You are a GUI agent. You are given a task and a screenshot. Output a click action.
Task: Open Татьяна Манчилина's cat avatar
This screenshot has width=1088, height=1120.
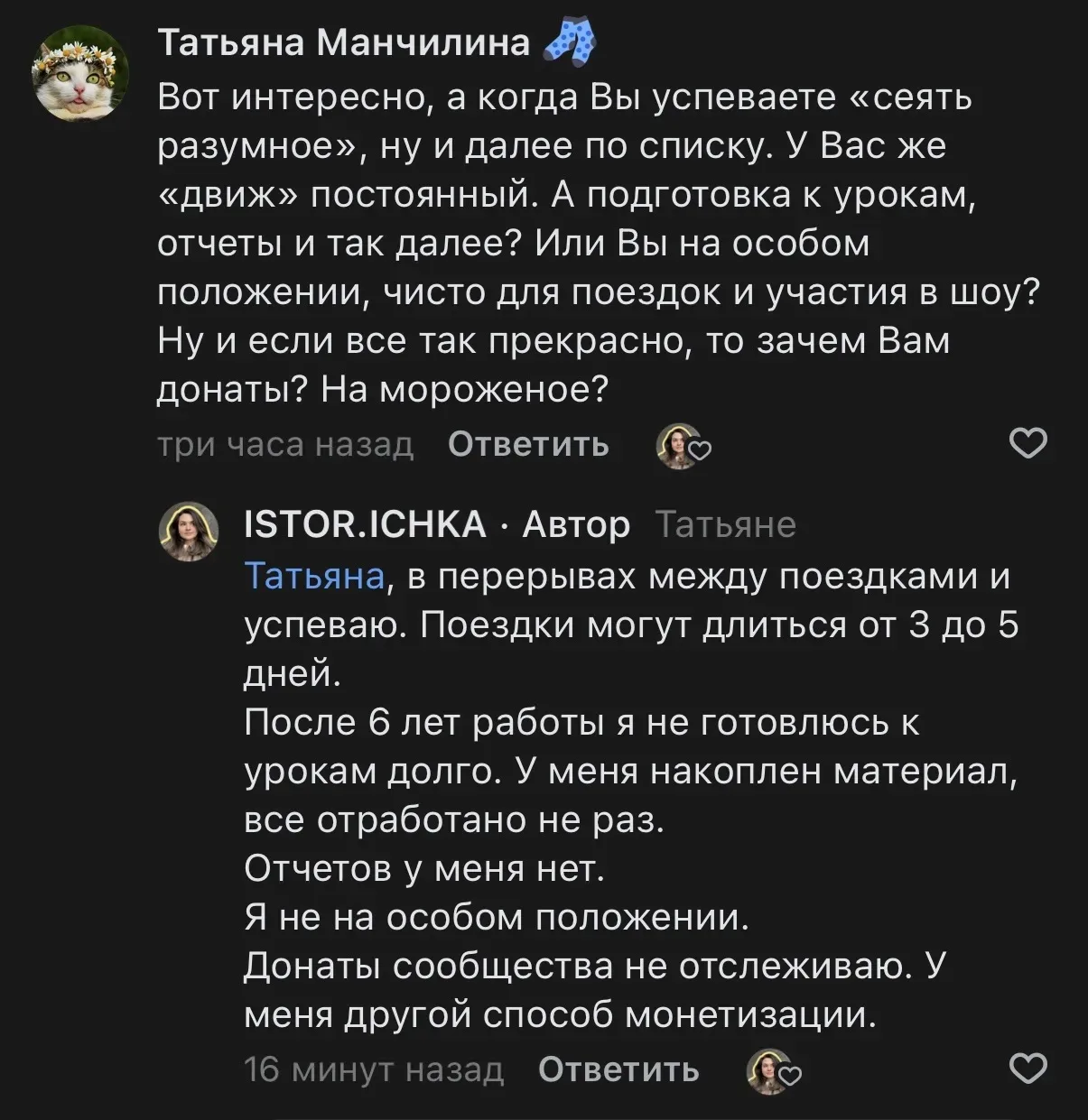80,71
